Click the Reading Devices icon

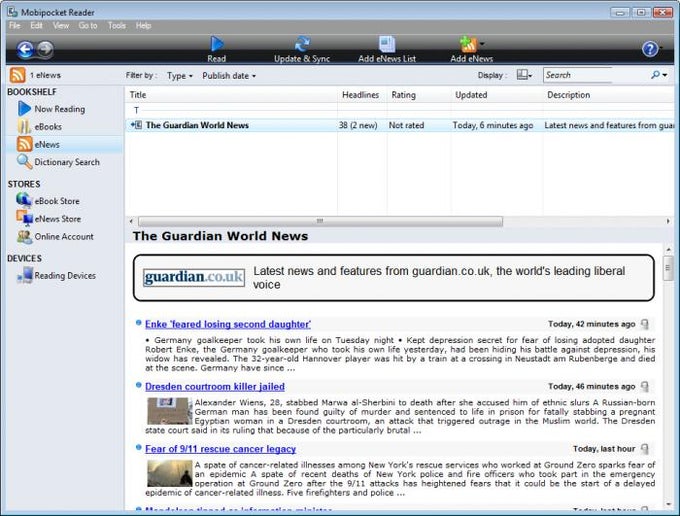coord(25,275)
